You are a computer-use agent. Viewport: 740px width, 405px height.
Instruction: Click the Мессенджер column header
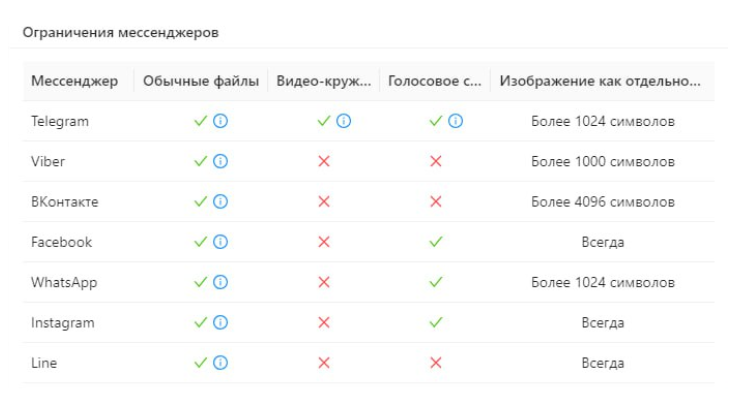click(75, 80)
